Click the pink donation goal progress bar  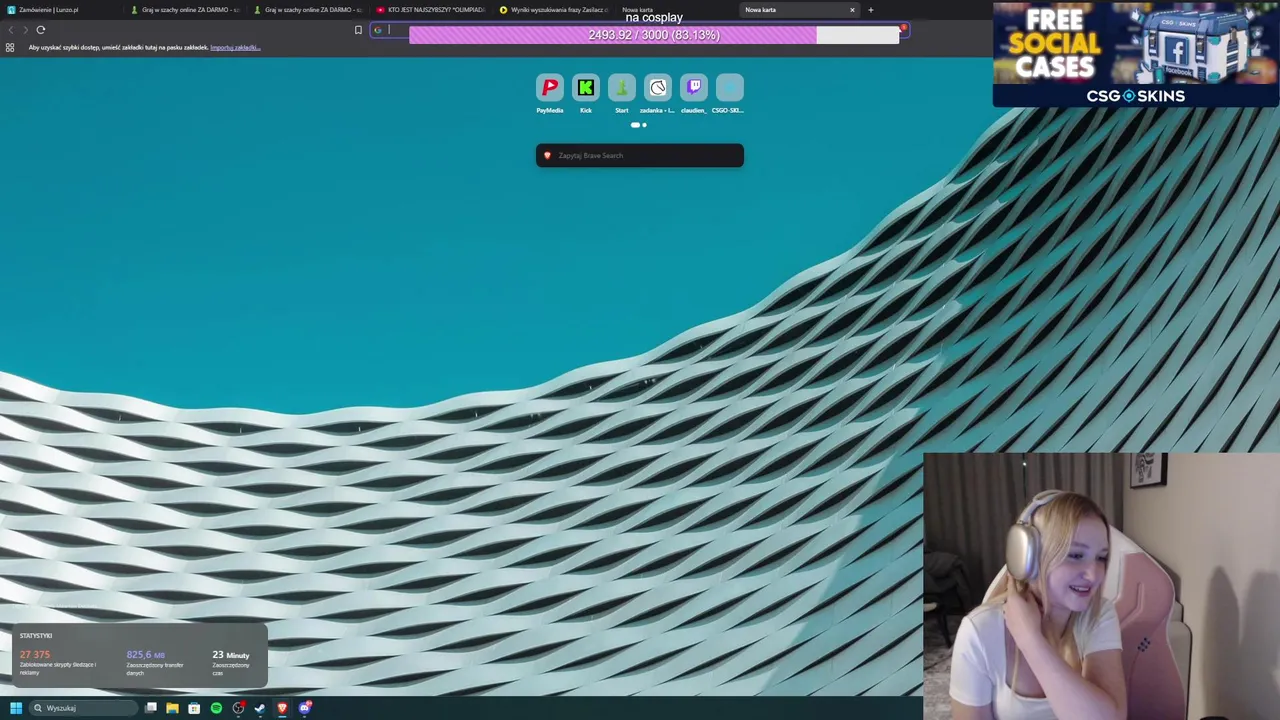(x=654, y=35)
